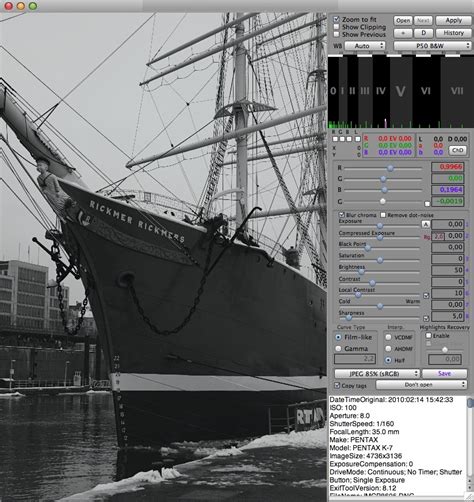Click the Rg field showing 2,0
The width and height of the screenshot is (474, 502).
438,236
